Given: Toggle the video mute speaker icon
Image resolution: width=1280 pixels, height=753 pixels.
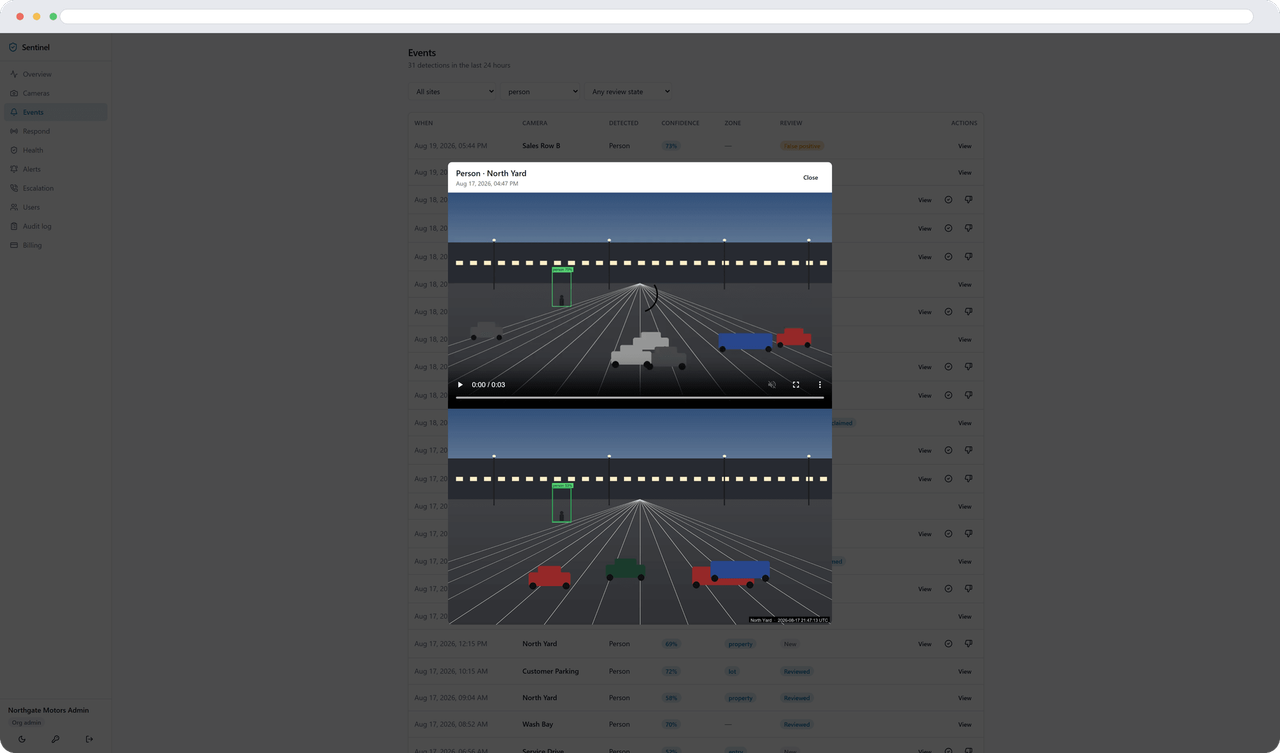Looking at the screenshot, I should 772,385.
